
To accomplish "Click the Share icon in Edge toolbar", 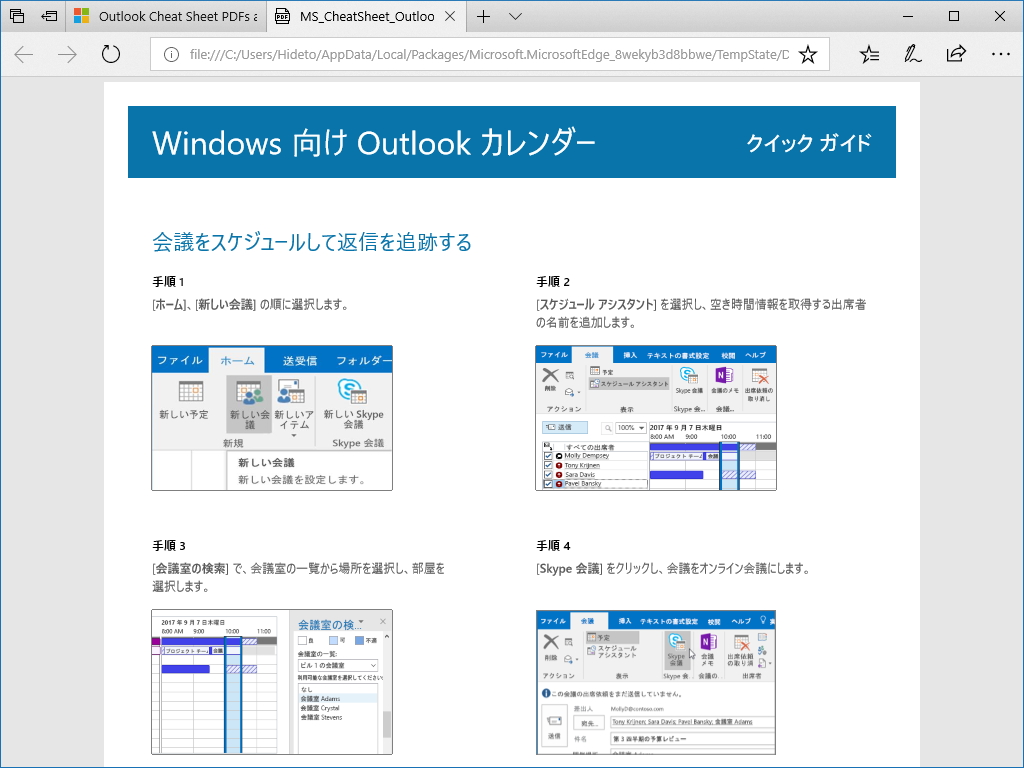I will [x=955, y=54].
